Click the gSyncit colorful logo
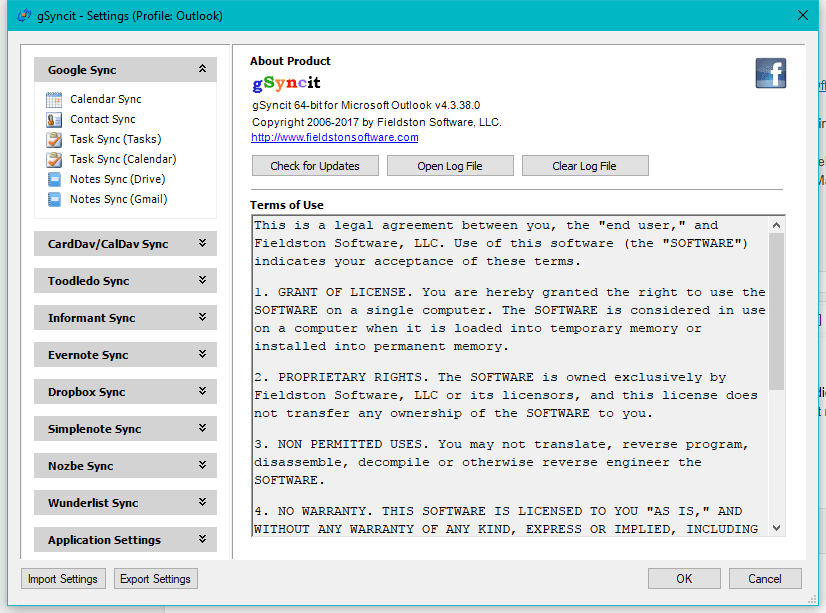 pos(286,83)
